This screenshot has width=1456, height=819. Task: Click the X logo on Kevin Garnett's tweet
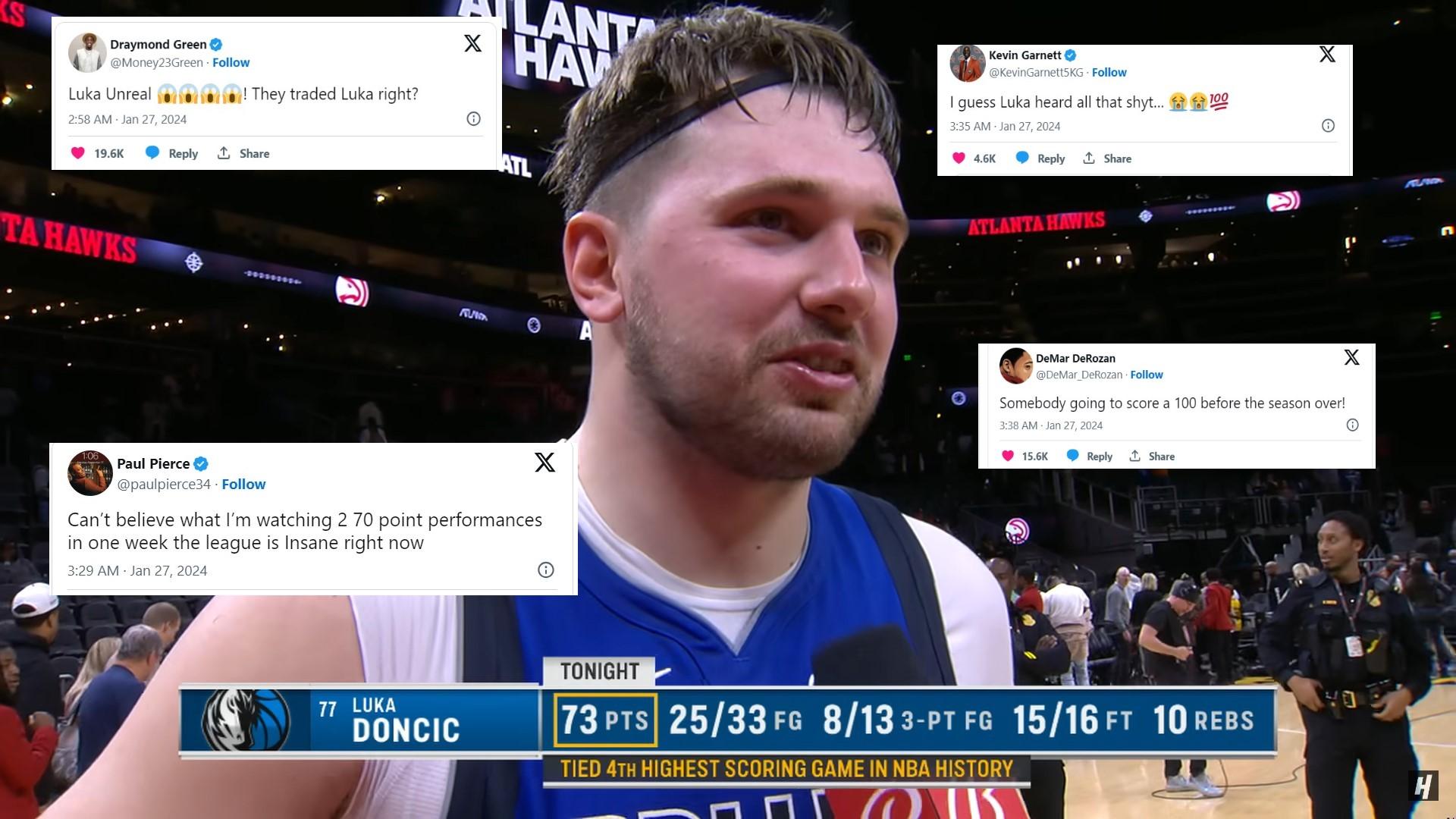pyautogui.click(x=1327, y=54)
